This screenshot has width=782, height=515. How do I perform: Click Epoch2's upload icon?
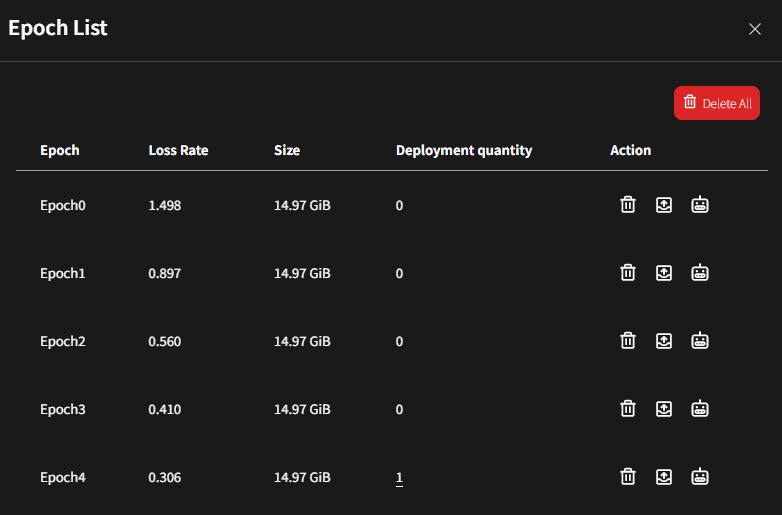tap(663, 341)
